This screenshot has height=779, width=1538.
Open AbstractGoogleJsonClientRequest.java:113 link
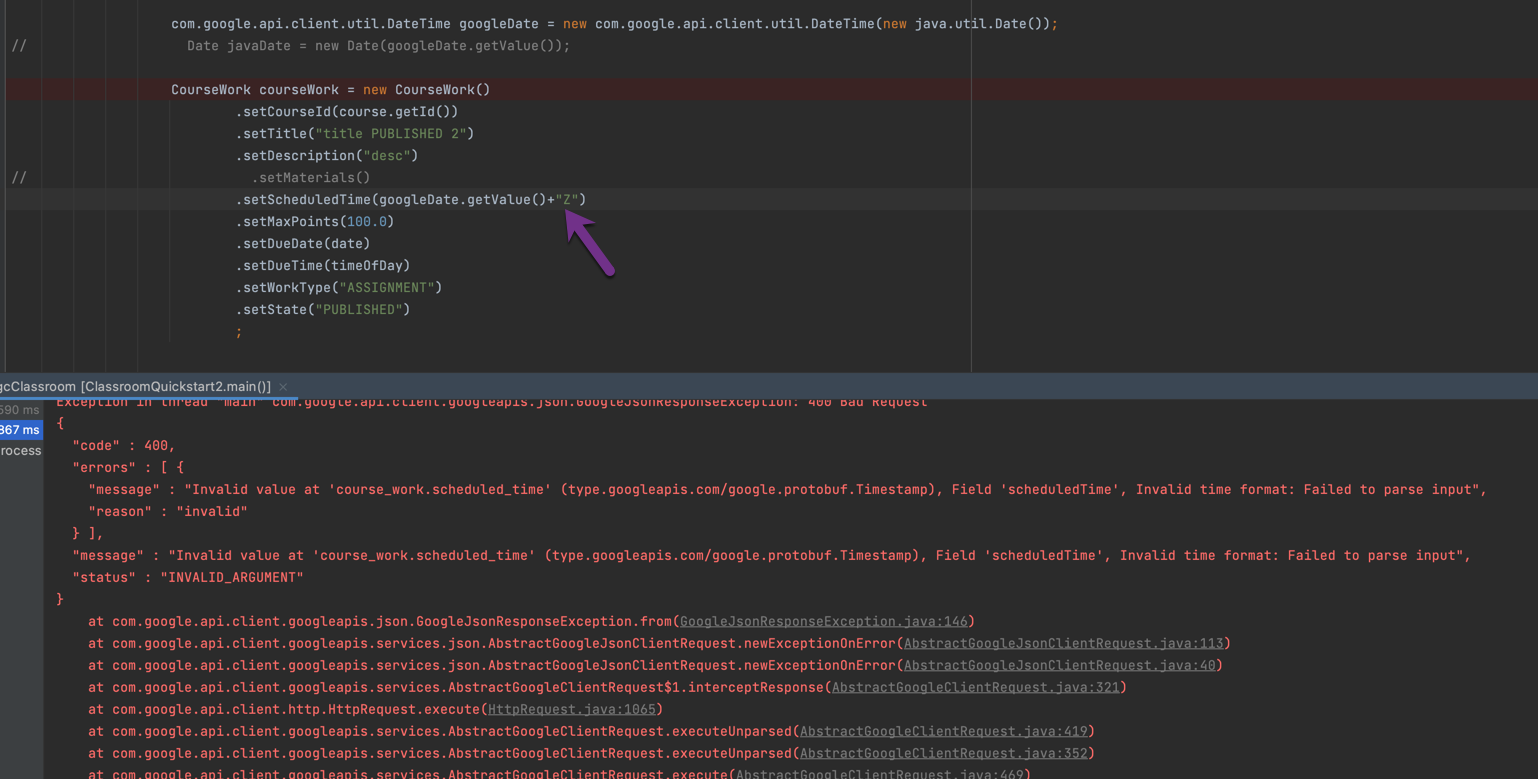pos(1064,643)
